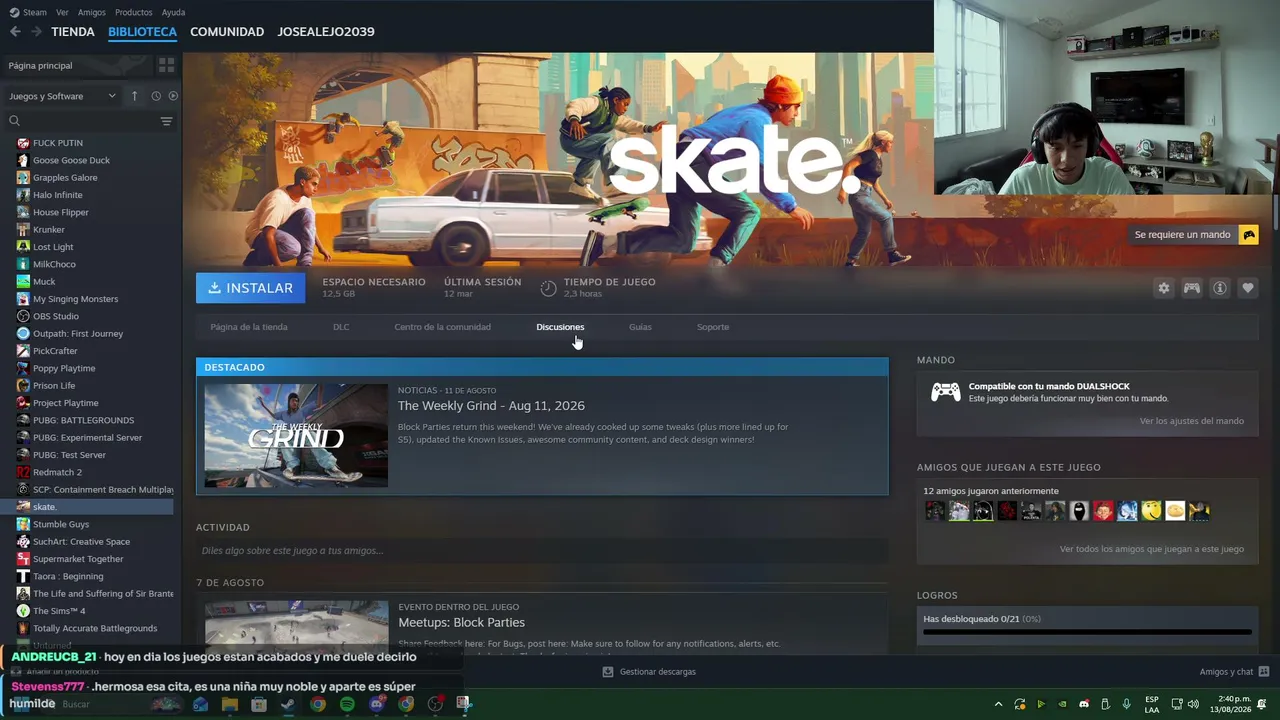Switch to the TIENDA tab
The image size is (1280, 720).
click(73, 32)
